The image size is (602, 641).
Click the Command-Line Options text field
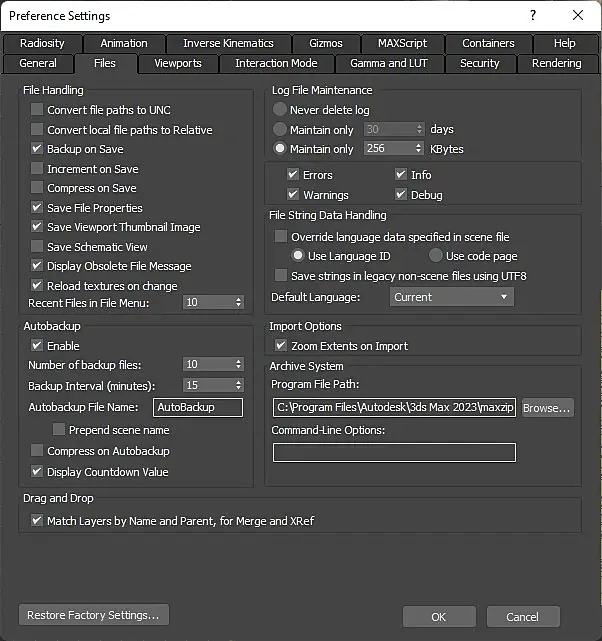394,452
